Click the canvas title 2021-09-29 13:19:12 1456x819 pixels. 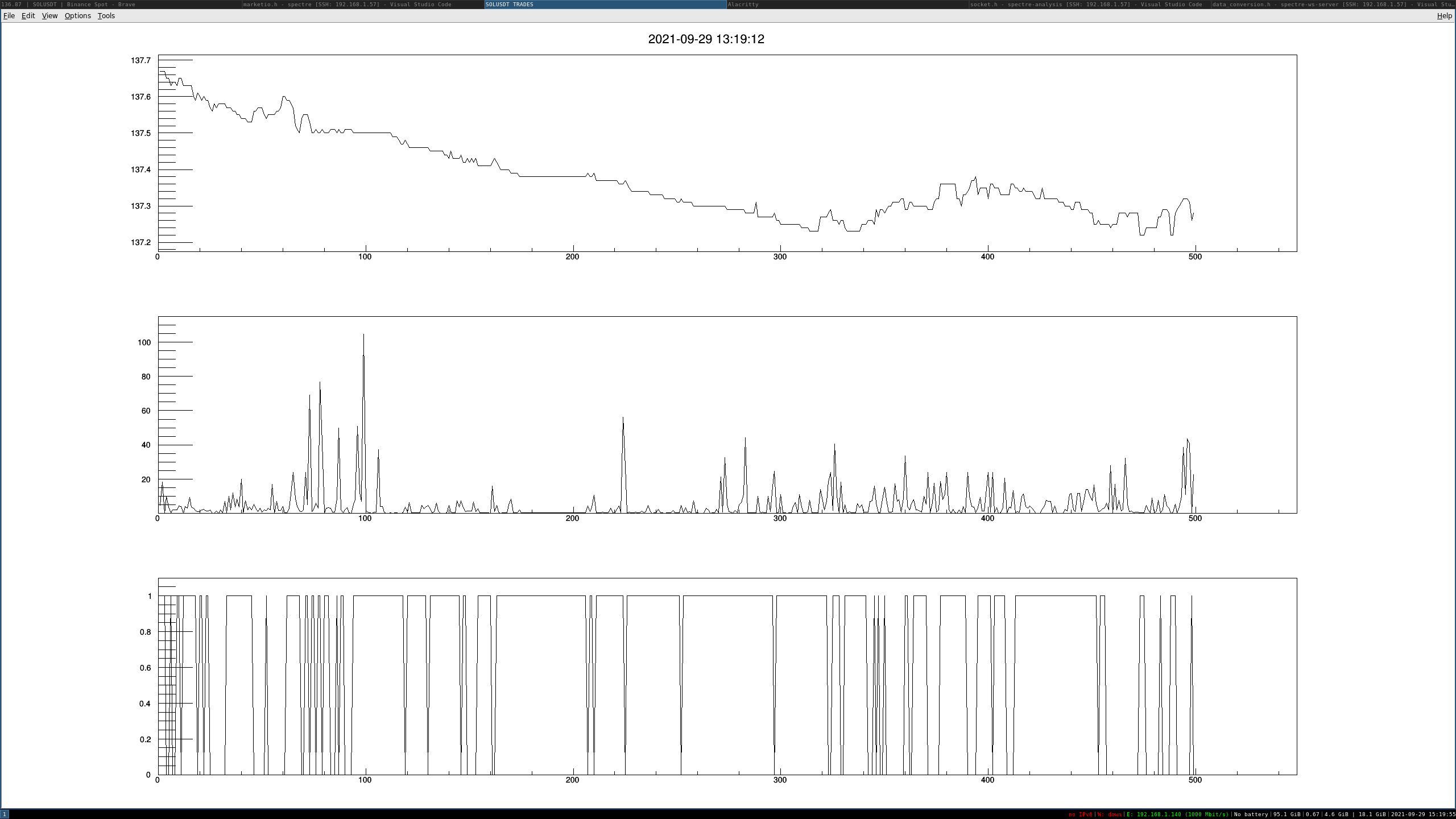point(706,39)
